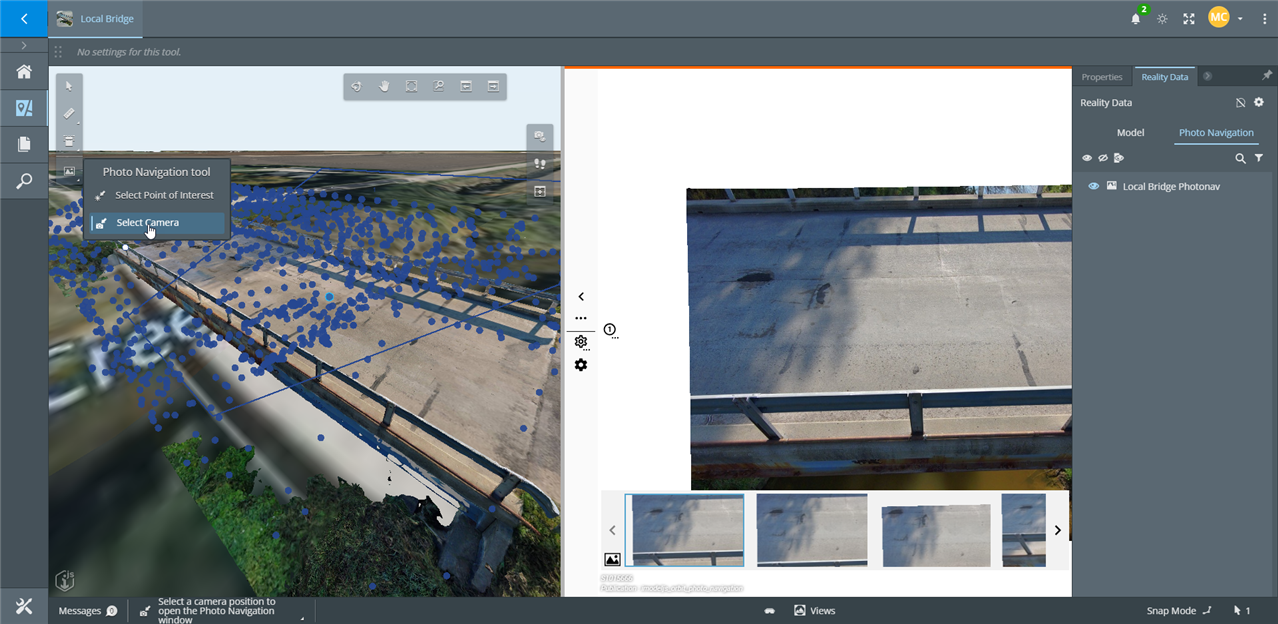The width and height of the screenshot is (1278, 624).
Task: Activate the fit-view zoom tool
Action: (x=411, y=86)
